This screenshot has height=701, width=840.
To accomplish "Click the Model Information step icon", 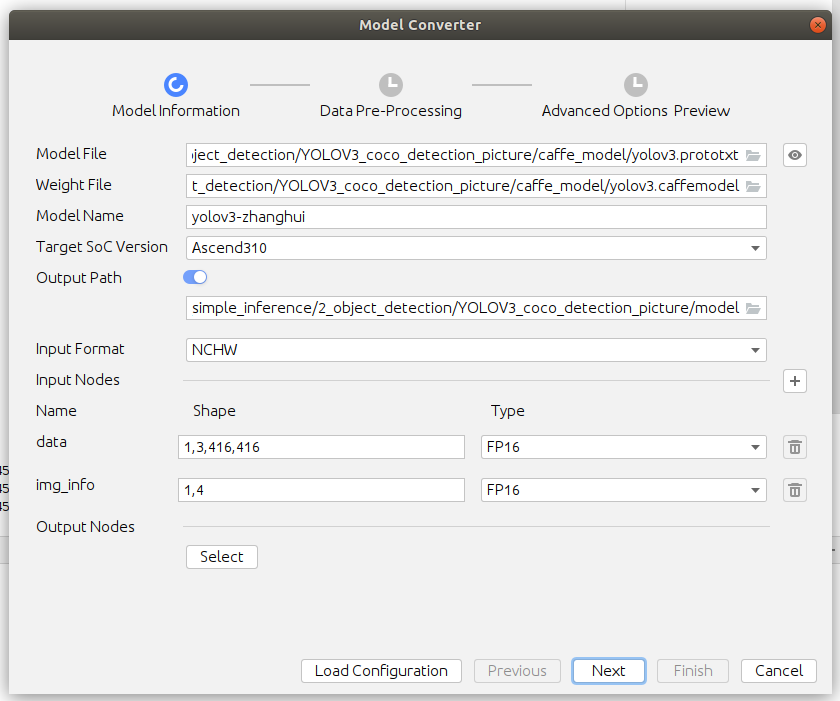I will tap(176, 85).
